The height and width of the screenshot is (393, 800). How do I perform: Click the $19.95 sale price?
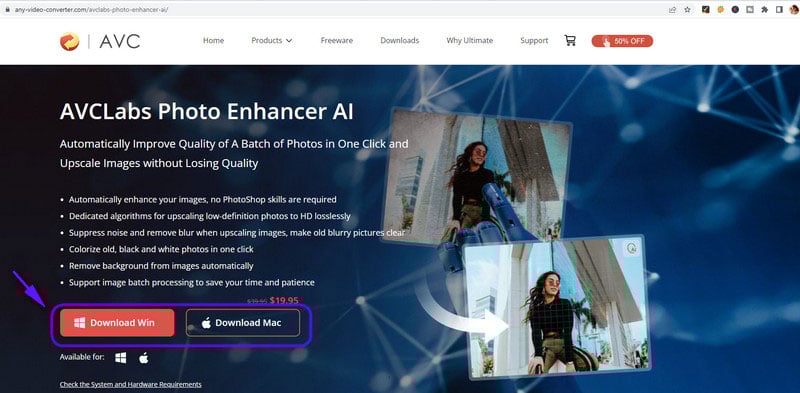pos(284,301)
